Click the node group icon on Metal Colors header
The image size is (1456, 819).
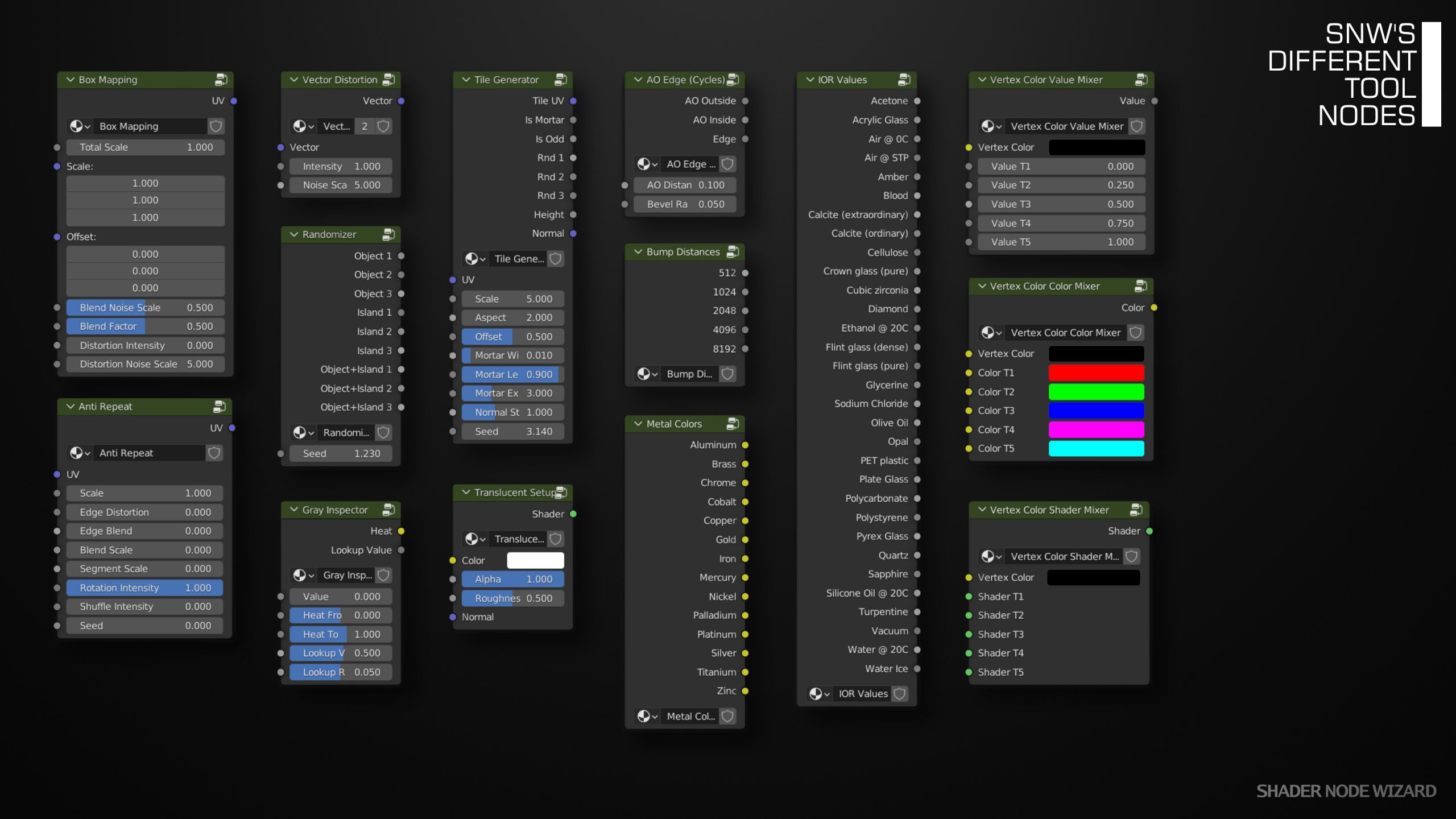point(733,424)
